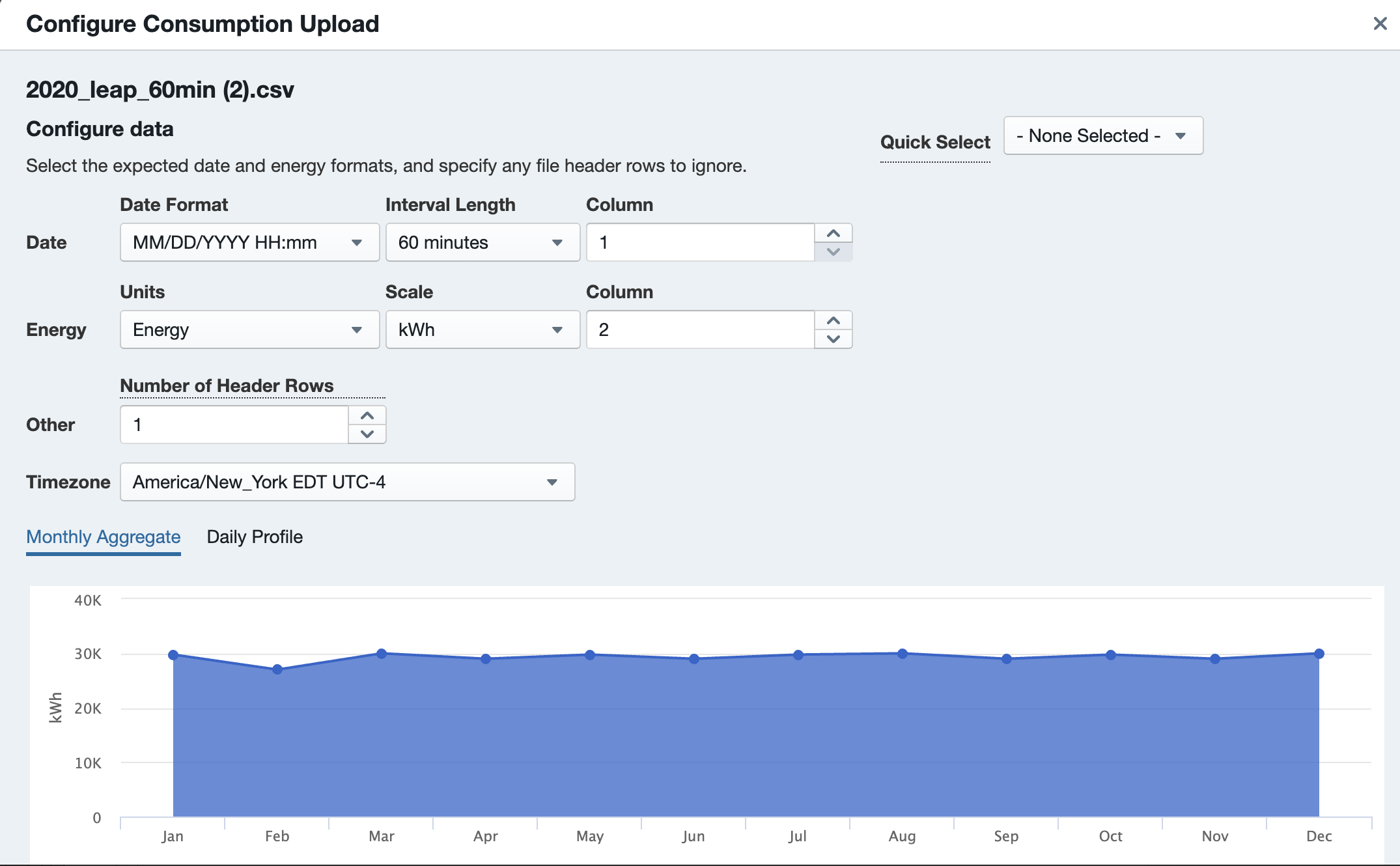Open the Timezone America/New_York dropdown
This screenshot has height=866, width=1400.
(x=347, y=482)
